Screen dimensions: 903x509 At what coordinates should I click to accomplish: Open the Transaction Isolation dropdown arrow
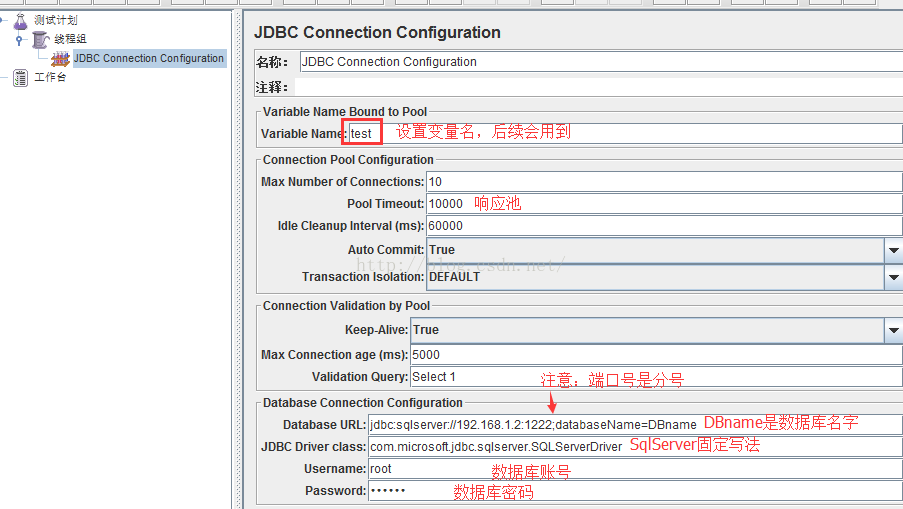(893, 278)
